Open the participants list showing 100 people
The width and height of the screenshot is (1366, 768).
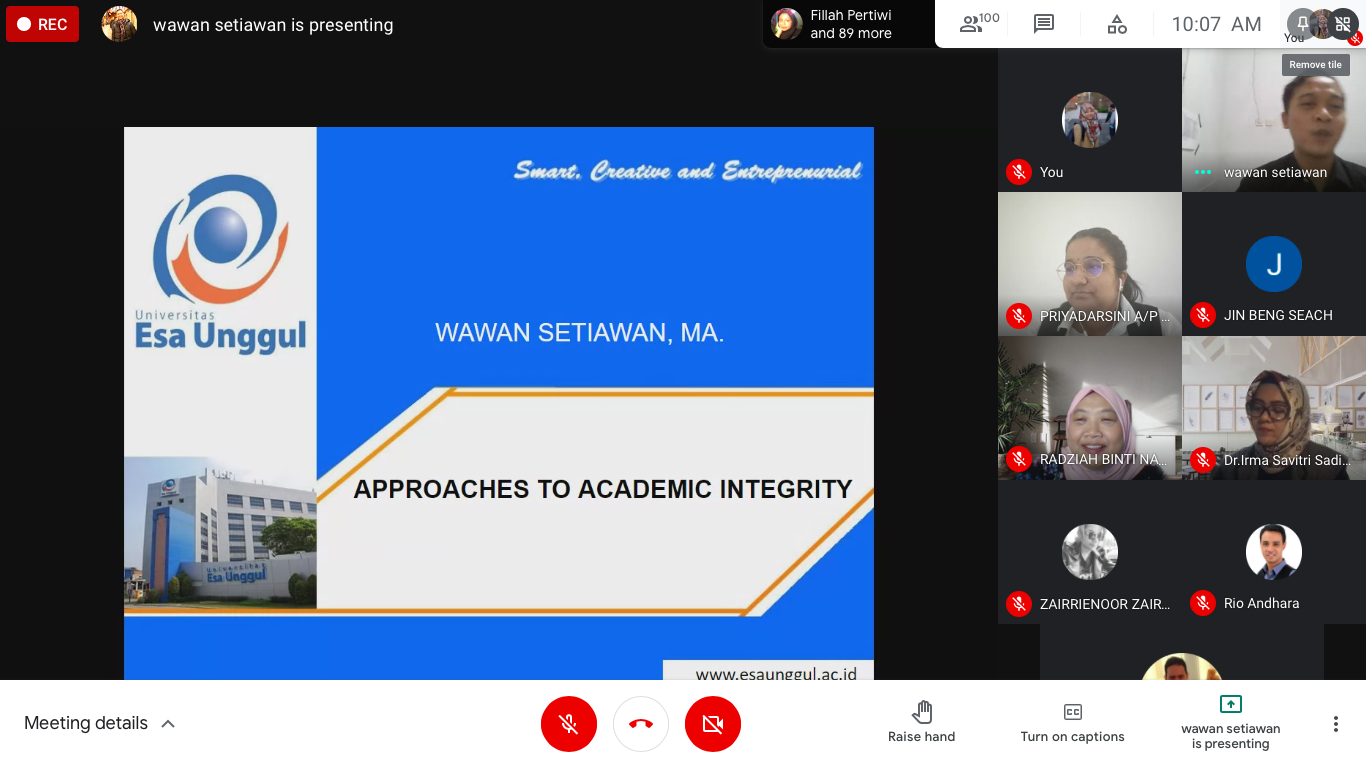click(979, 24)
